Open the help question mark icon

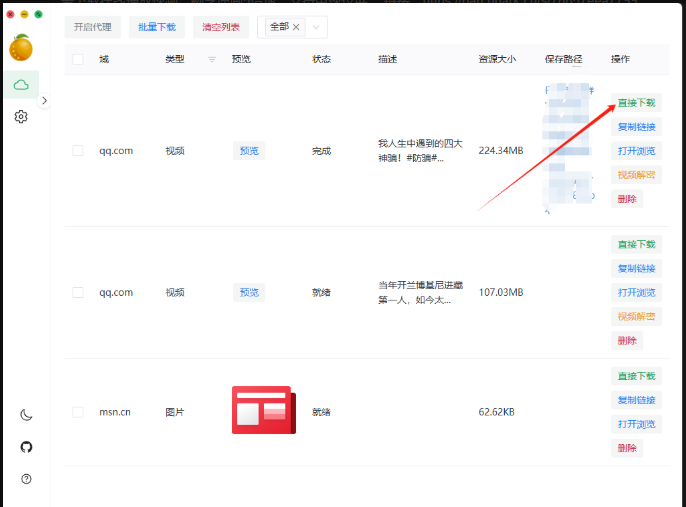[x=26, y=479]
